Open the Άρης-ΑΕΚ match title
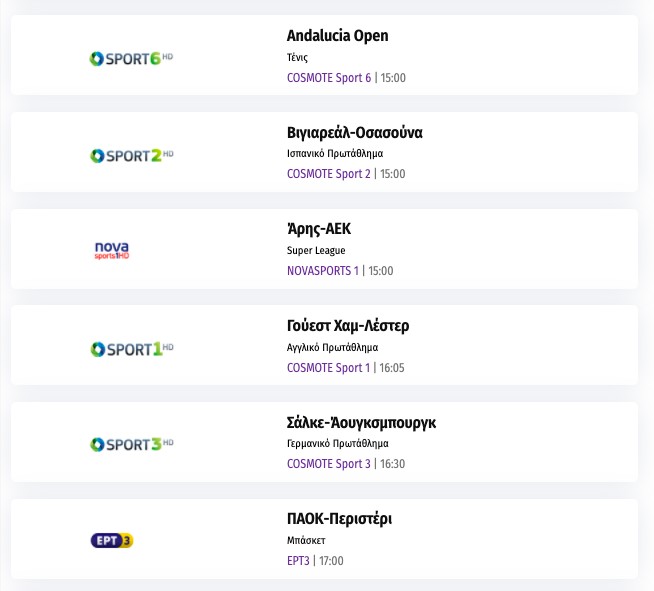 pyautogui.click(x=319, y=229)
